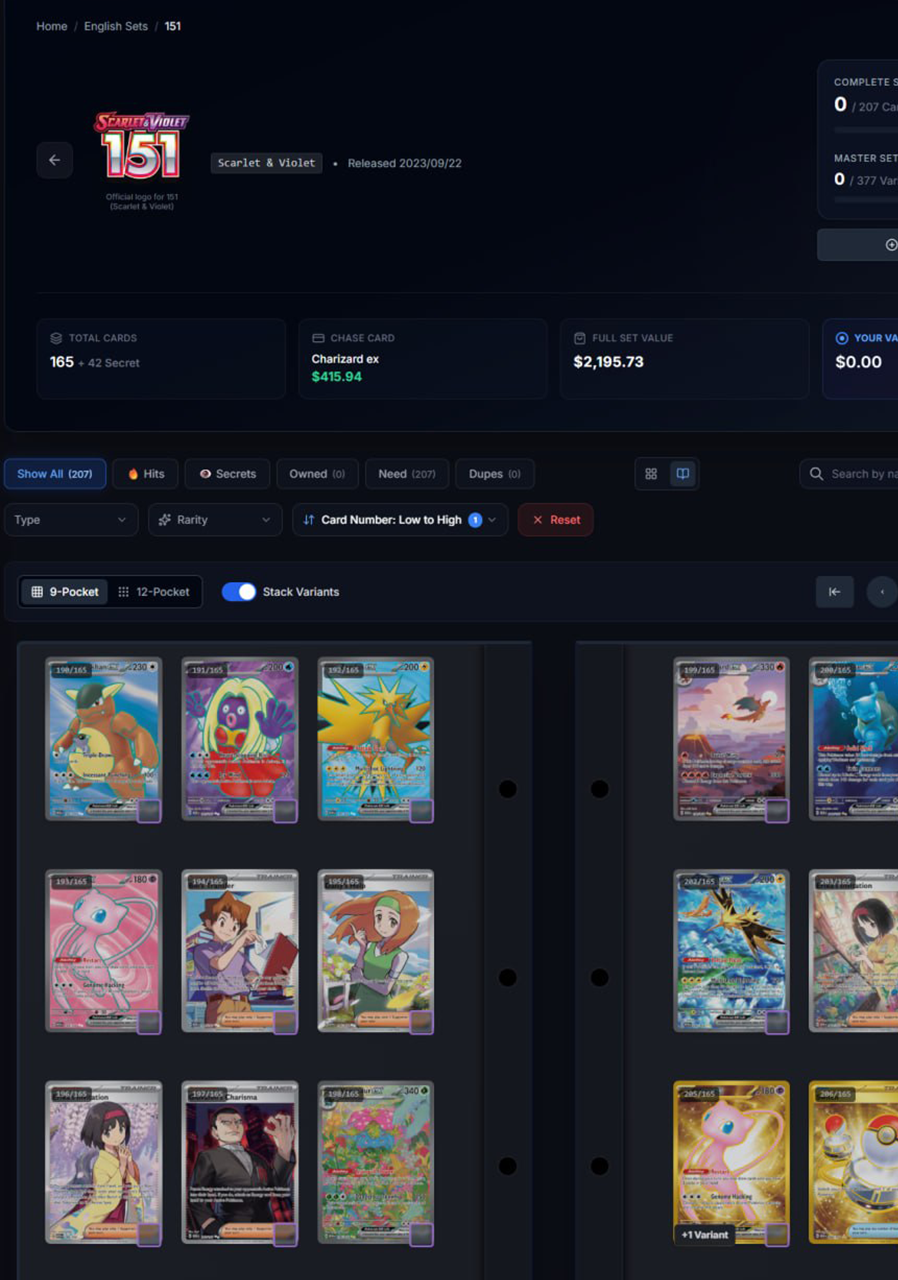Open the Card Number sort dropdown
The width and height of the screenshot is (898, 1280).
(x=400, y=520)
